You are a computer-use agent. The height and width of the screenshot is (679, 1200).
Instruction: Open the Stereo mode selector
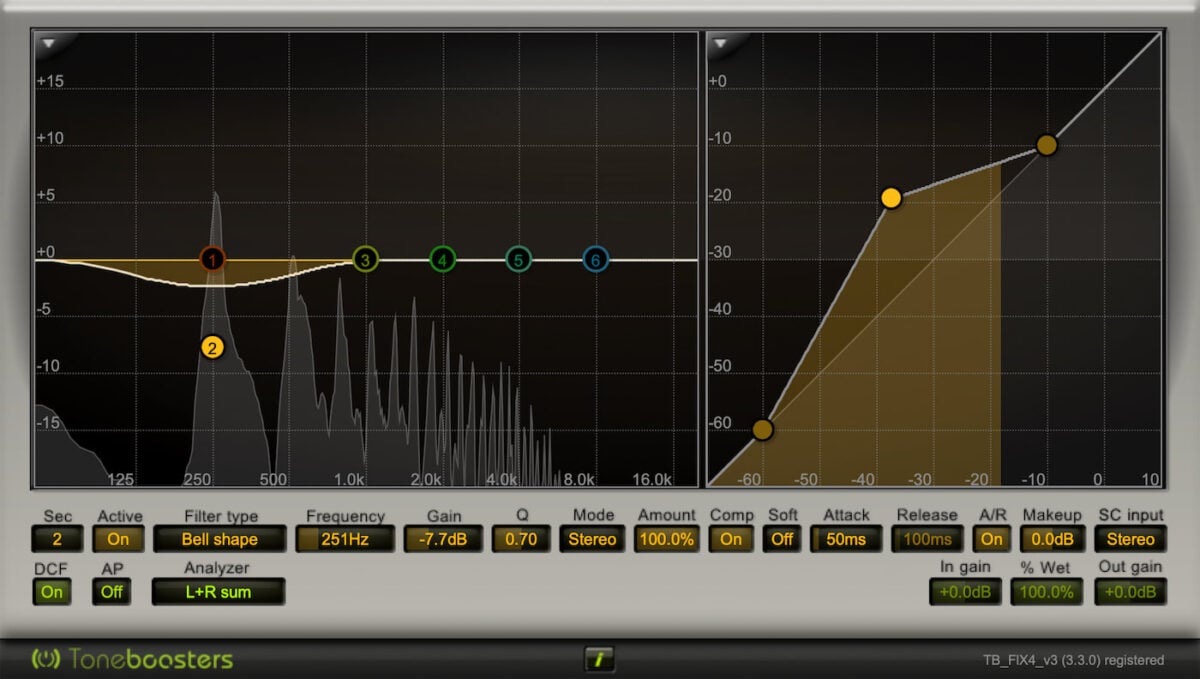pos(592,539)
